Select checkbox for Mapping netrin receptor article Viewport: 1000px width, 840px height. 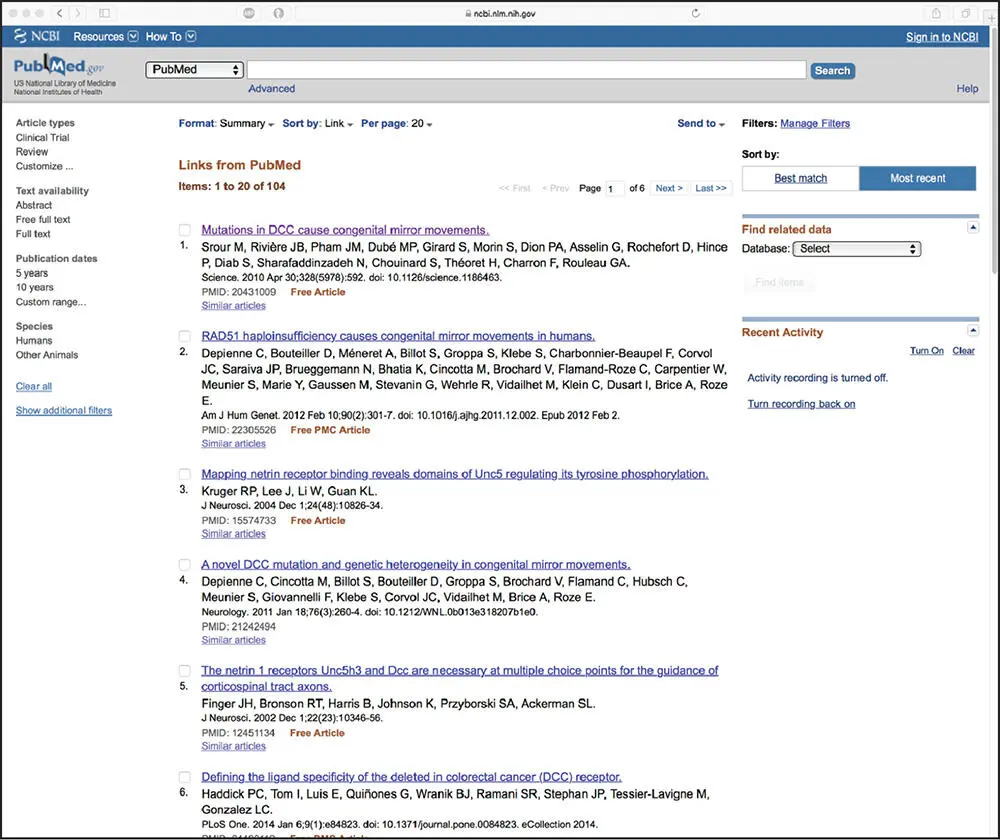pos(185,474)
